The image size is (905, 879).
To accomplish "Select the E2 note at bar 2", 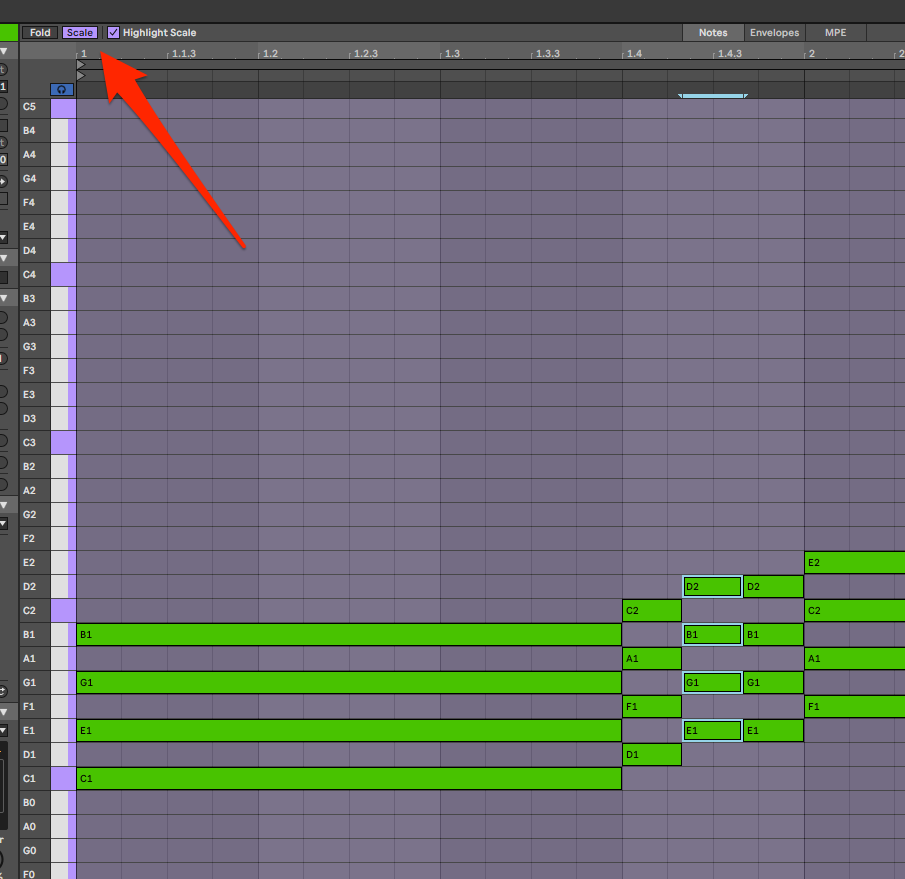I will click(854, 562).
